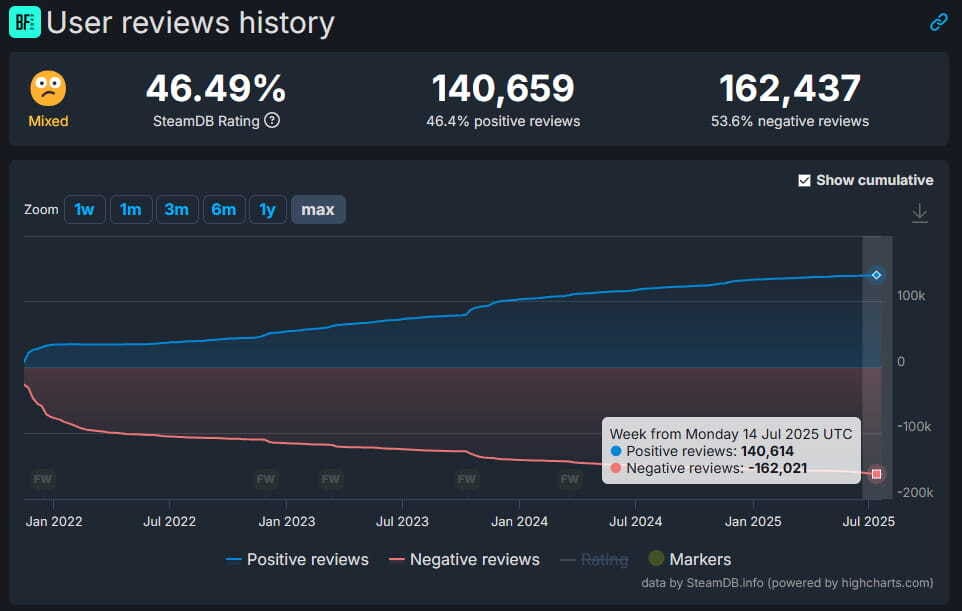Set zoom range to 1w

(85, 210)
